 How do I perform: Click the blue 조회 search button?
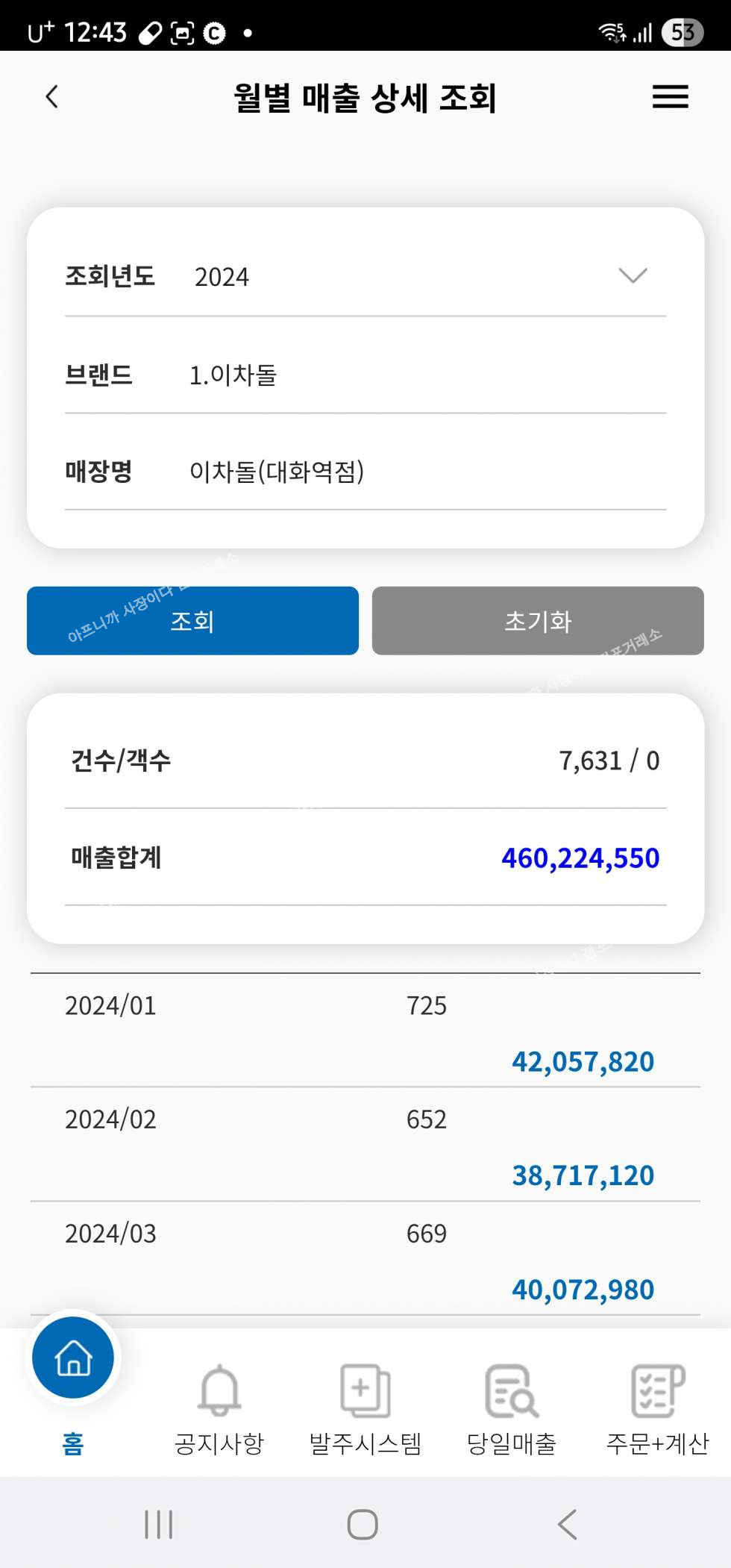(192, 621)
